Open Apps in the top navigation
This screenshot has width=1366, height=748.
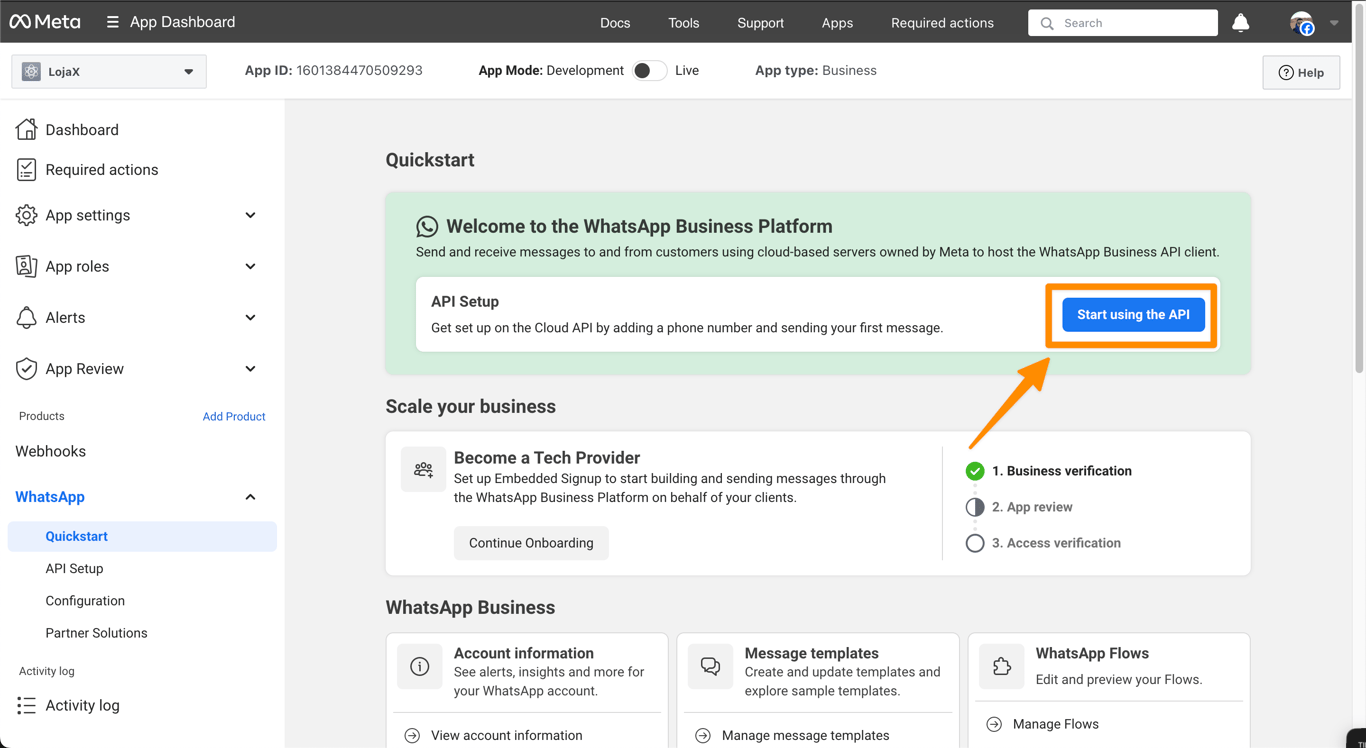coord(837,23)
